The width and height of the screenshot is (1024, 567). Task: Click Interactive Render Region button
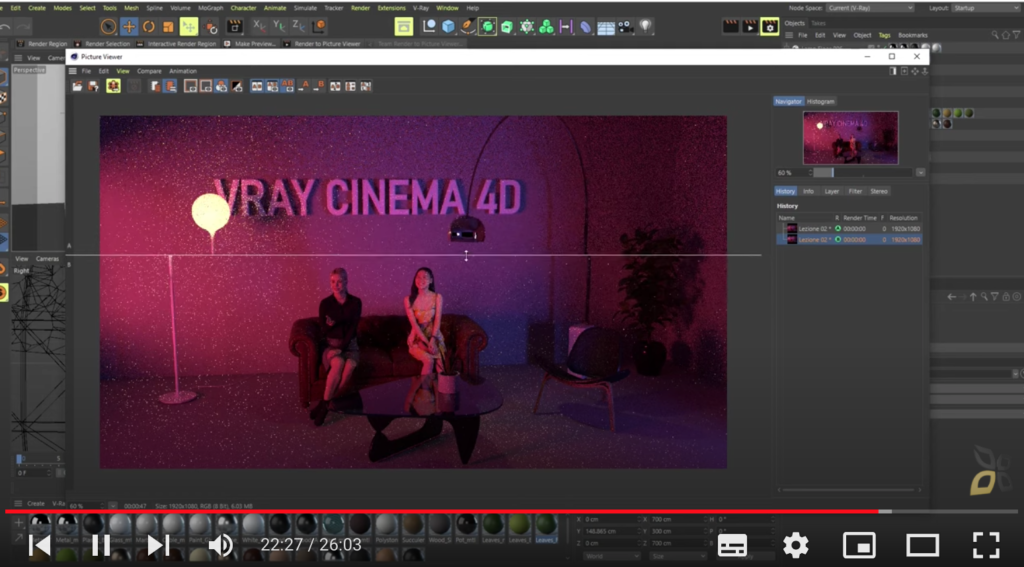pyautogui.click(x=176, y=44)
